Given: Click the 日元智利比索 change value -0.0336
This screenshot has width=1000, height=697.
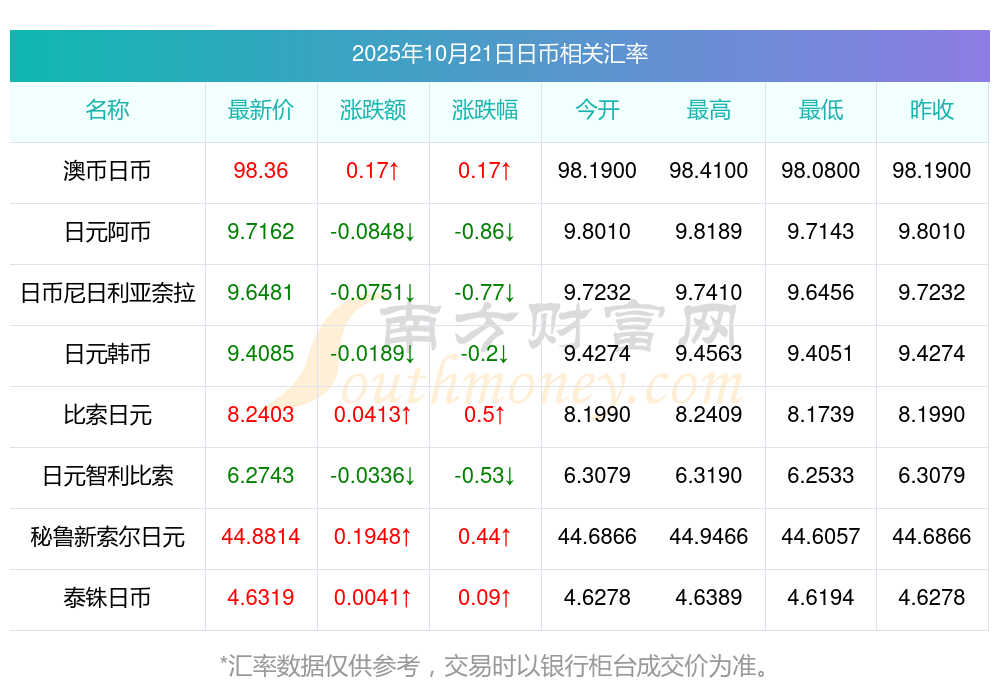Looking at the screenshot, I should point(373,476).
